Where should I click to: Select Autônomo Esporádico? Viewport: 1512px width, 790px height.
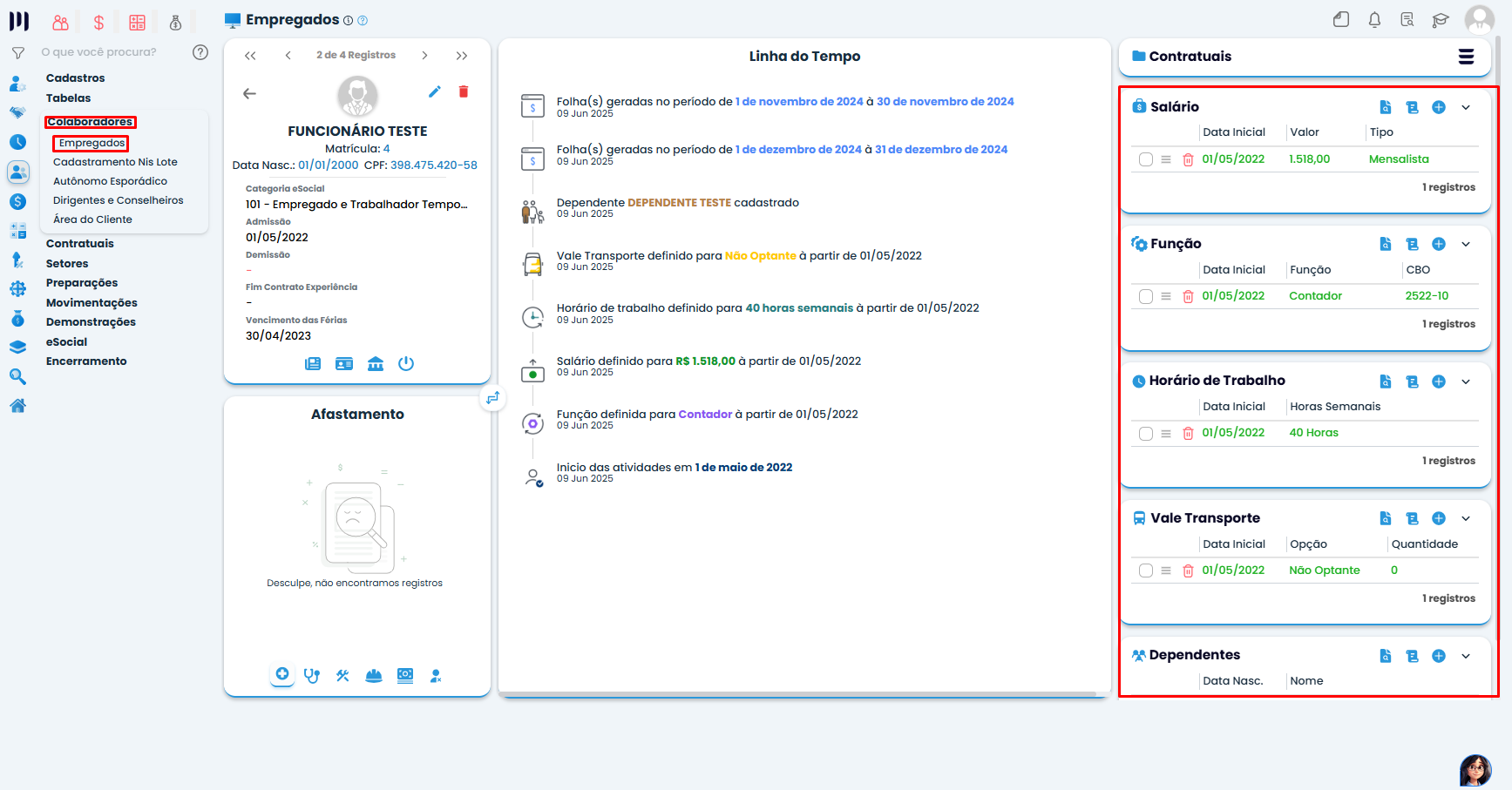click(110, 181)
